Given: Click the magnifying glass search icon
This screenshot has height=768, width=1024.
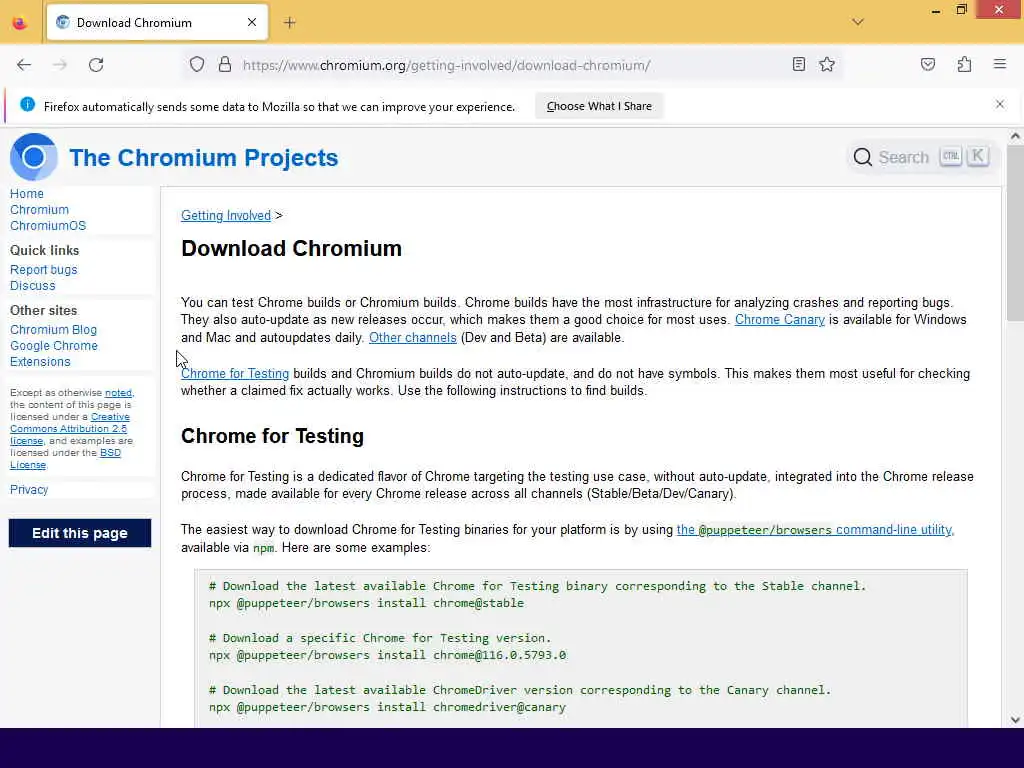Looking at the screenshot, I should click(862, 157).
